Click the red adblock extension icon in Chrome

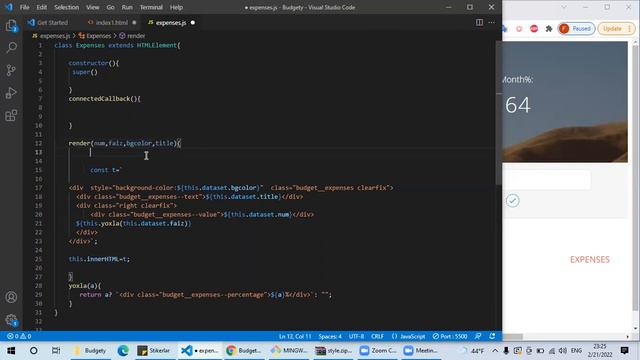pyautogui.click(x=534, y=29)
